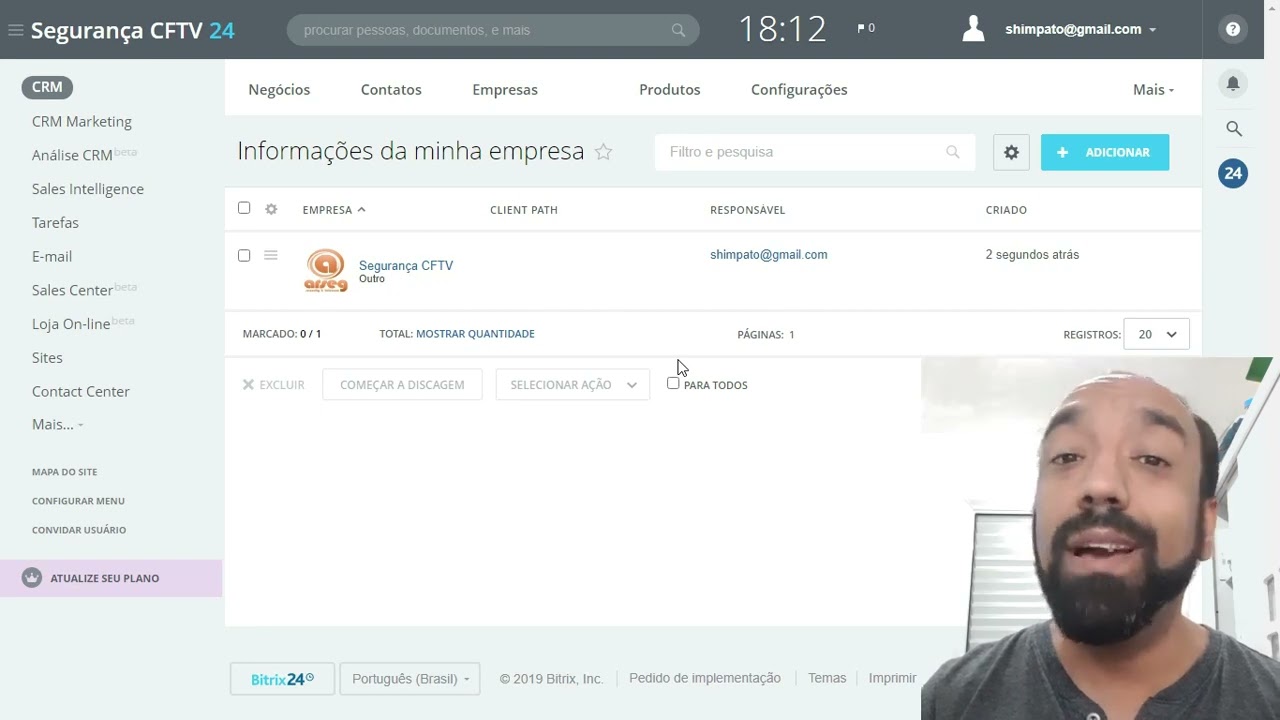Screen dimensions: 1280x720
Task: Click the blue 24 badge icon
Action: point(1233,173)
